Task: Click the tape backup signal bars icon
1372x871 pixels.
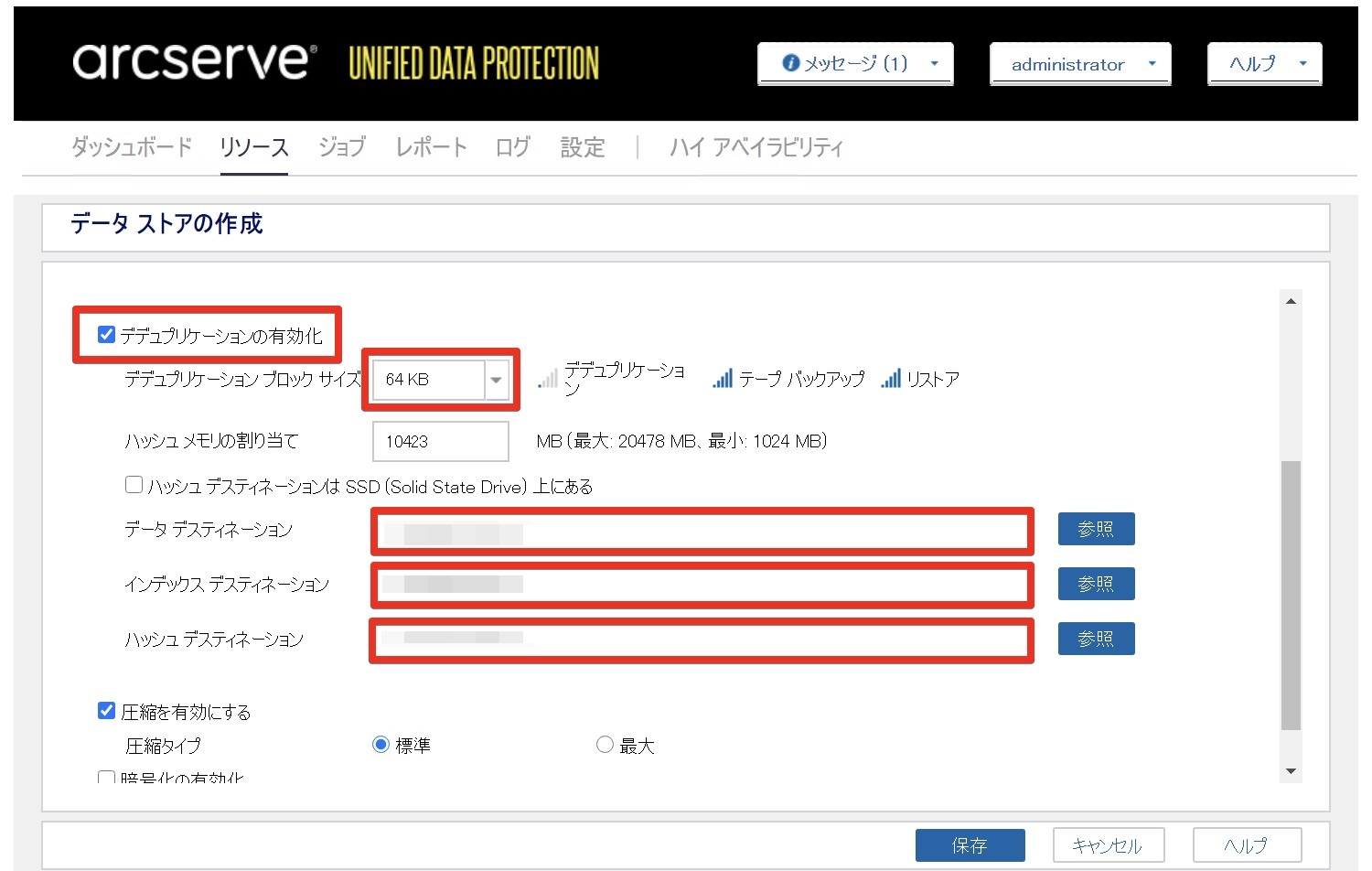Action: tap(723, 379)
